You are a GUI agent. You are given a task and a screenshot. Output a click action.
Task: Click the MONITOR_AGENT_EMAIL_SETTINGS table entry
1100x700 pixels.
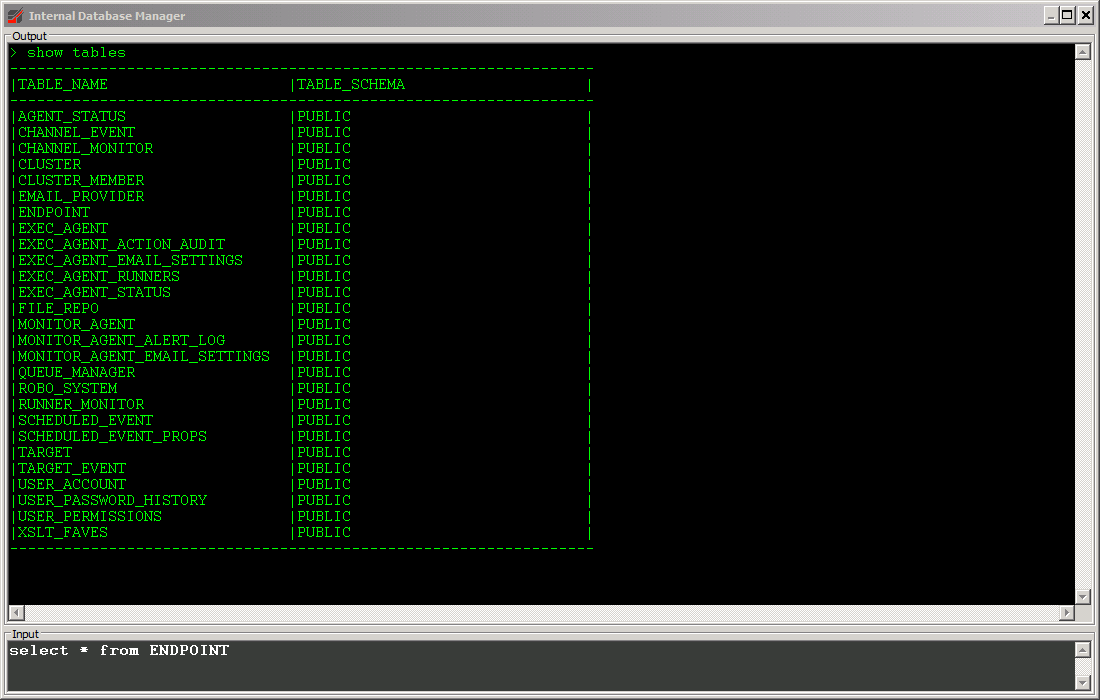144,356
